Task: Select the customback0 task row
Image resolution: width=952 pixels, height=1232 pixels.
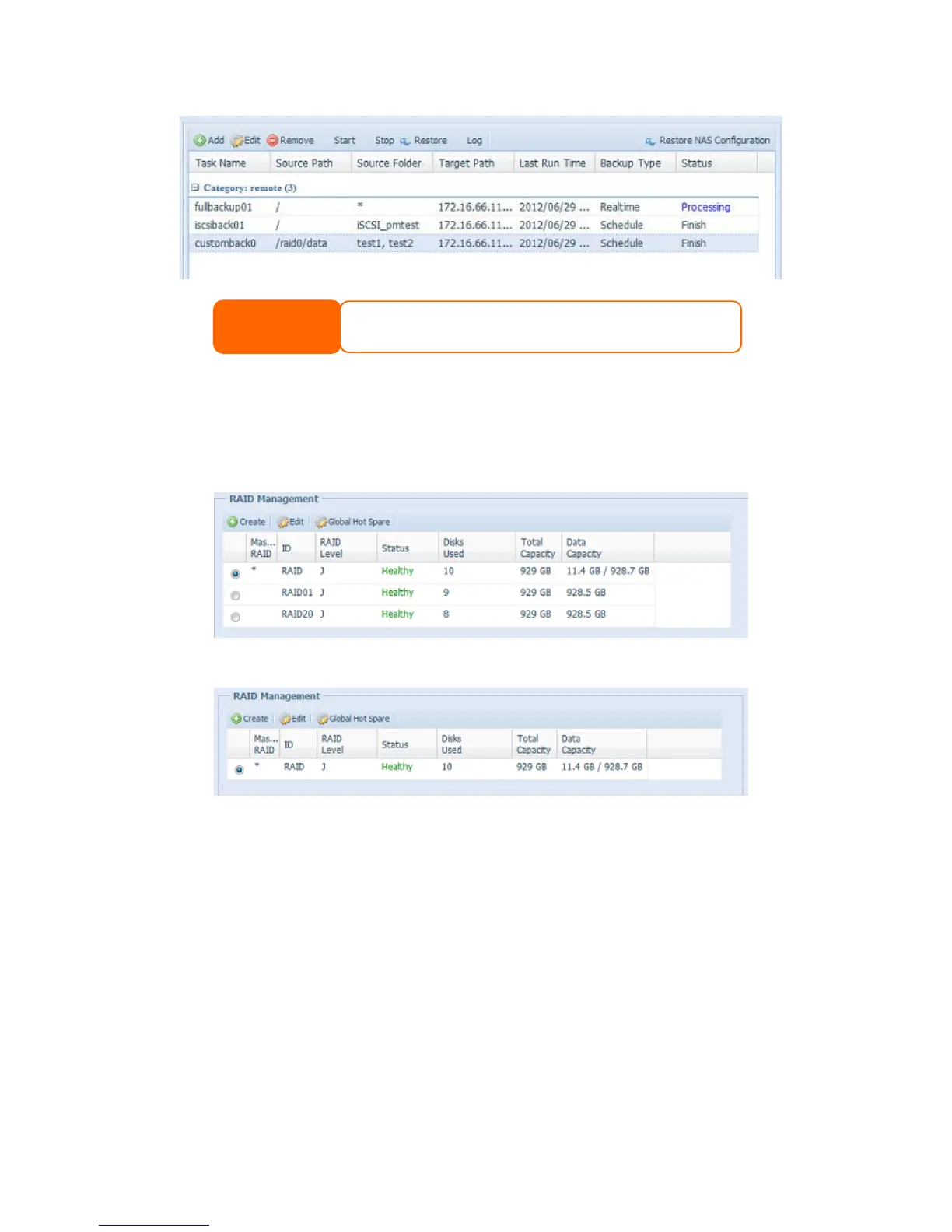Action: point(474,243)
